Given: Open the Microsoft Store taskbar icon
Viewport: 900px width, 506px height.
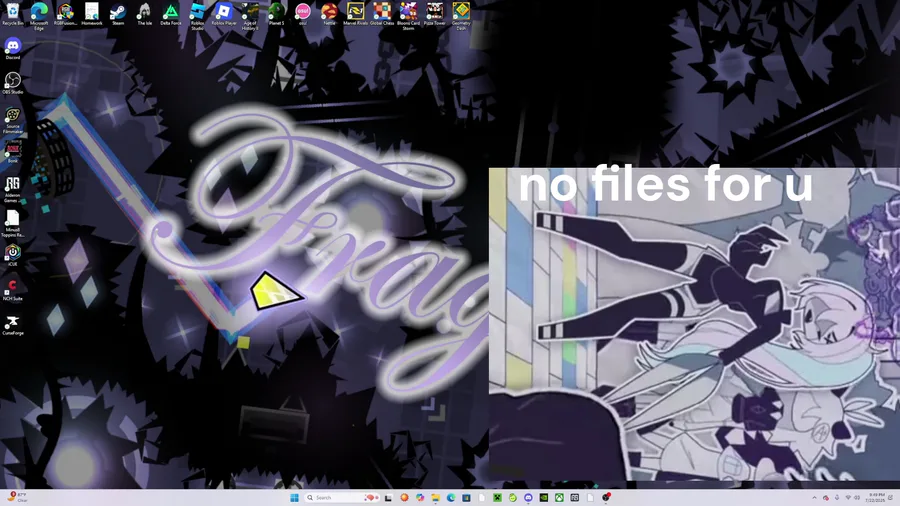Looking at the screenshot, I should point(466,497).
